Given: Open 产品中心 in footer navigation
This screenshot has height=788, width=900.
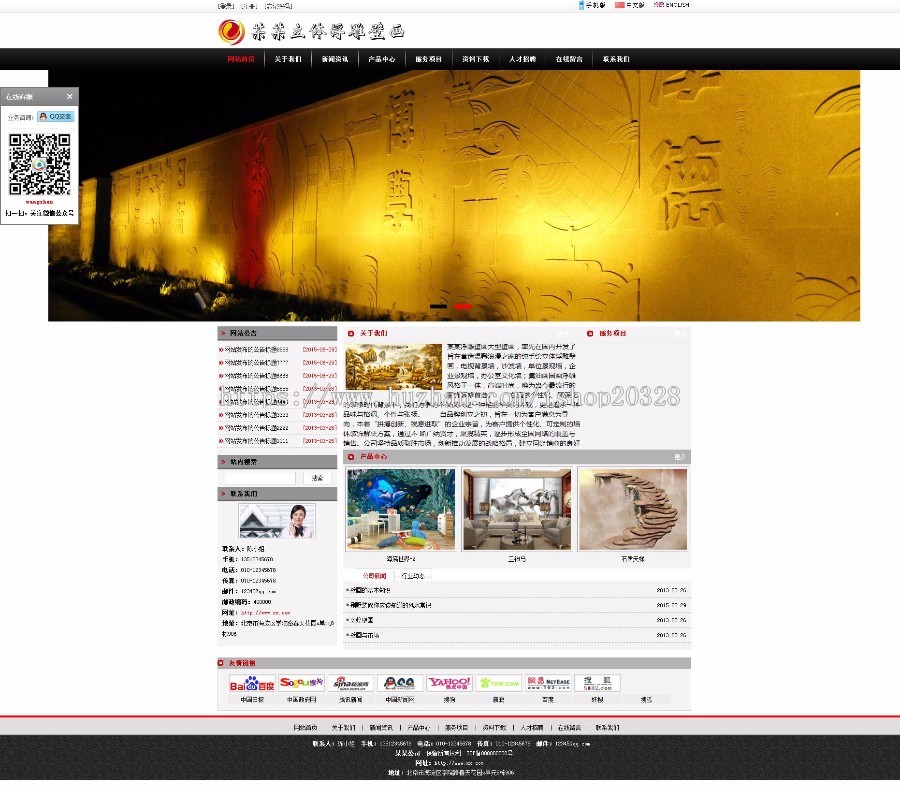Looking at the screenshot, I should [418, 728].
